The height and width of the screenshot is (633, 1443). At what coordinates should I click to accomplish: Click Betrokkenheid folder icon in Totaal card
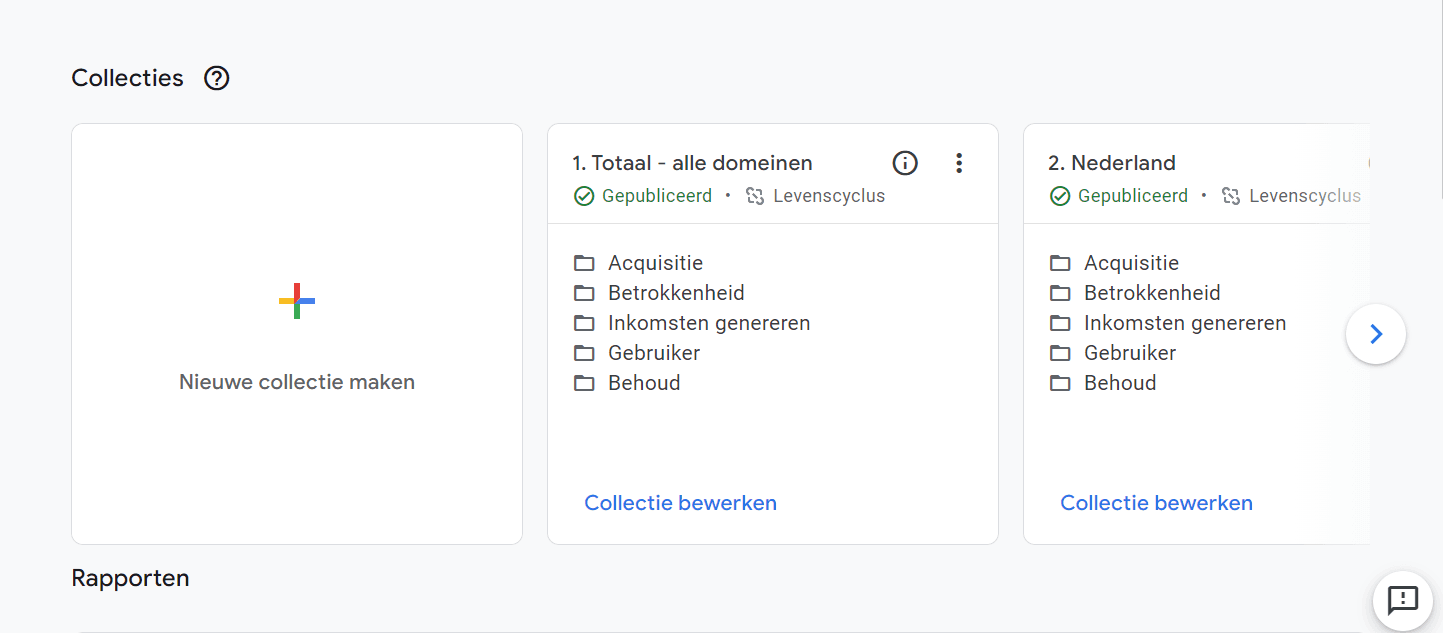[x=584, y=293]
